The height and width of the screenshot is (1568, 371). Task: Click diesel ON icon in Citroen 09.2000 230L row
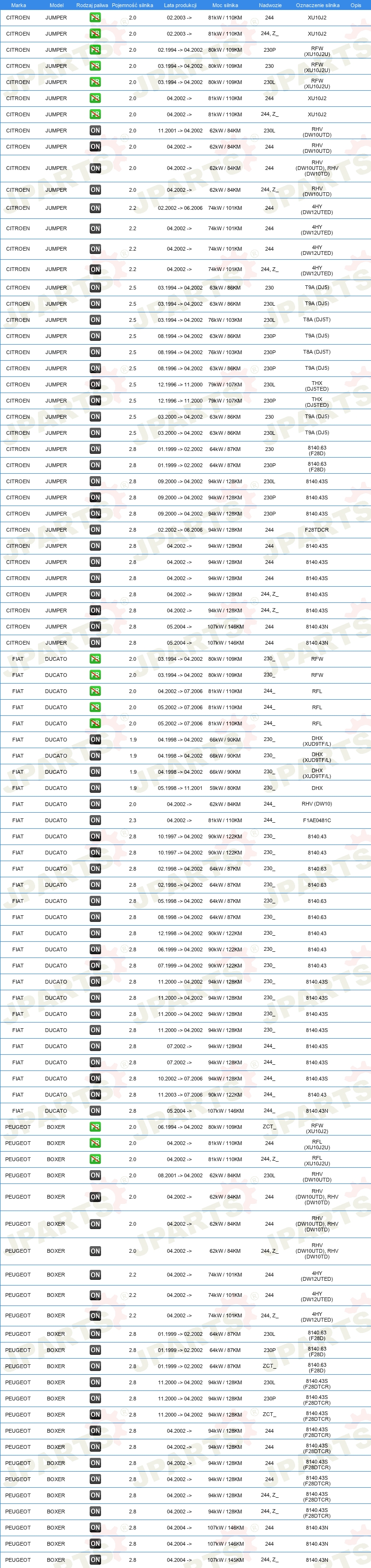click(95, 481)
